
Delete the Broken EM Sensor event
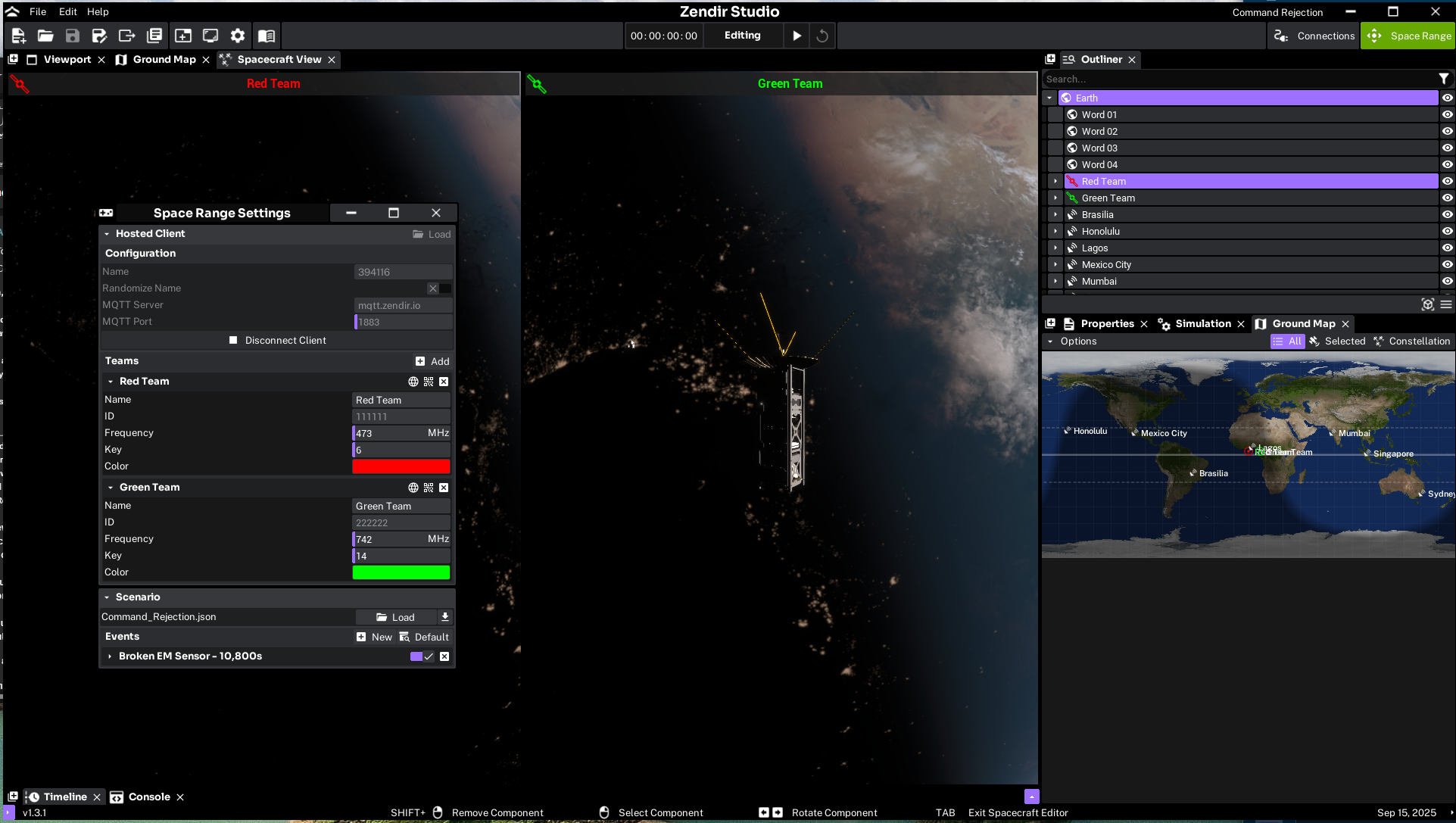click(444, 656)
